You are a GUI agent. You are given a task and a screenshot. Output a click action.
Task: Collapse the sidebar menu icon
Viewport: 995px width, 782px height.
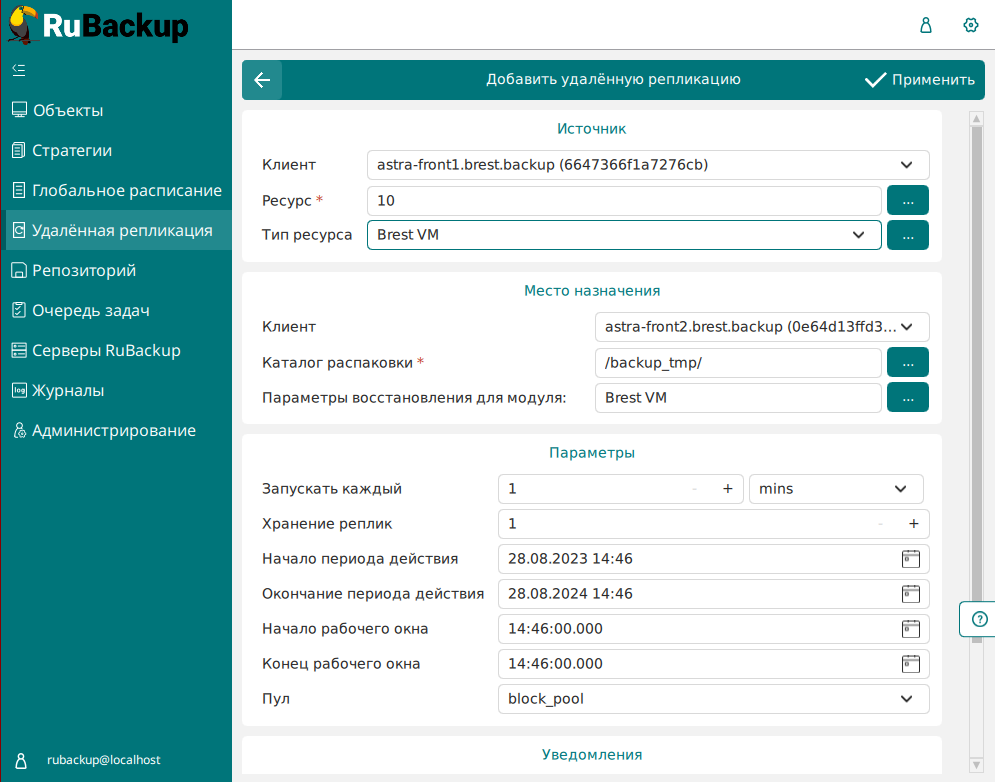pos(18,70)
